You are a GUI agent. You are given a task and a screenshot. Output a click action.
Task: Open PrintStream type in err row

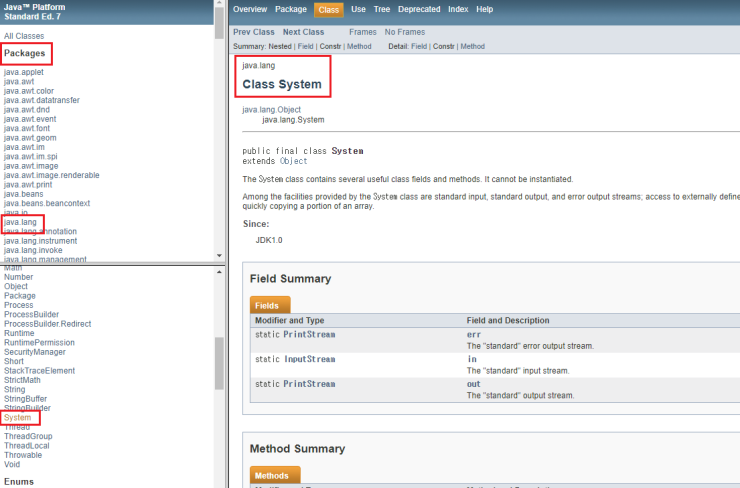click(x=309, y=335)
